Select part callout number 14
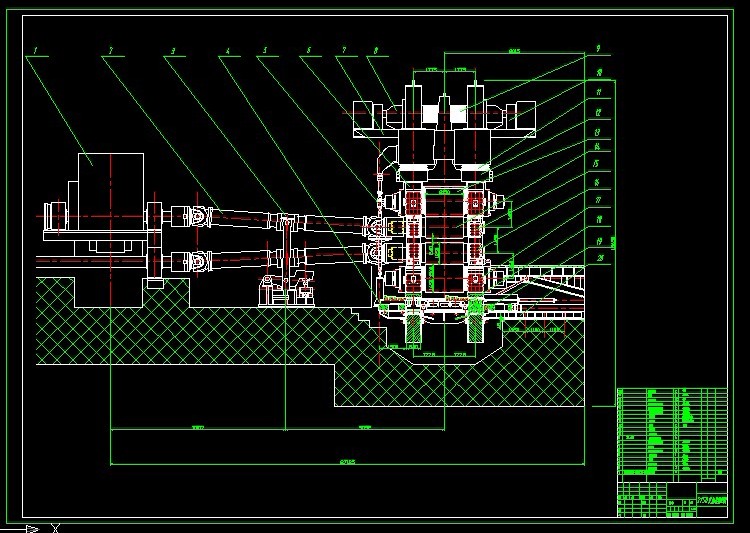 pyautogui.click(x=597, y=146)
